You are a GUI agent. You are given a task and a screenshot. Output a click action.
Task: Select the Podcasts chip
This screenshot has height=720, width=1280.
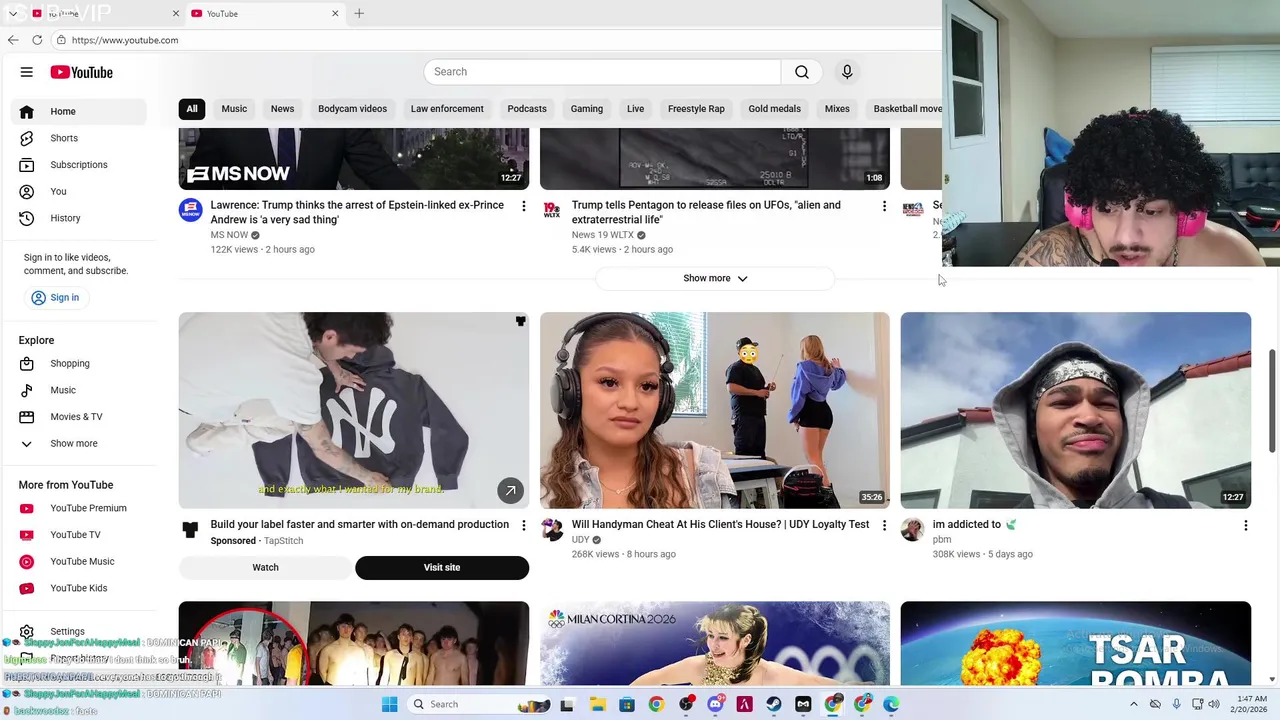(527, 109)
